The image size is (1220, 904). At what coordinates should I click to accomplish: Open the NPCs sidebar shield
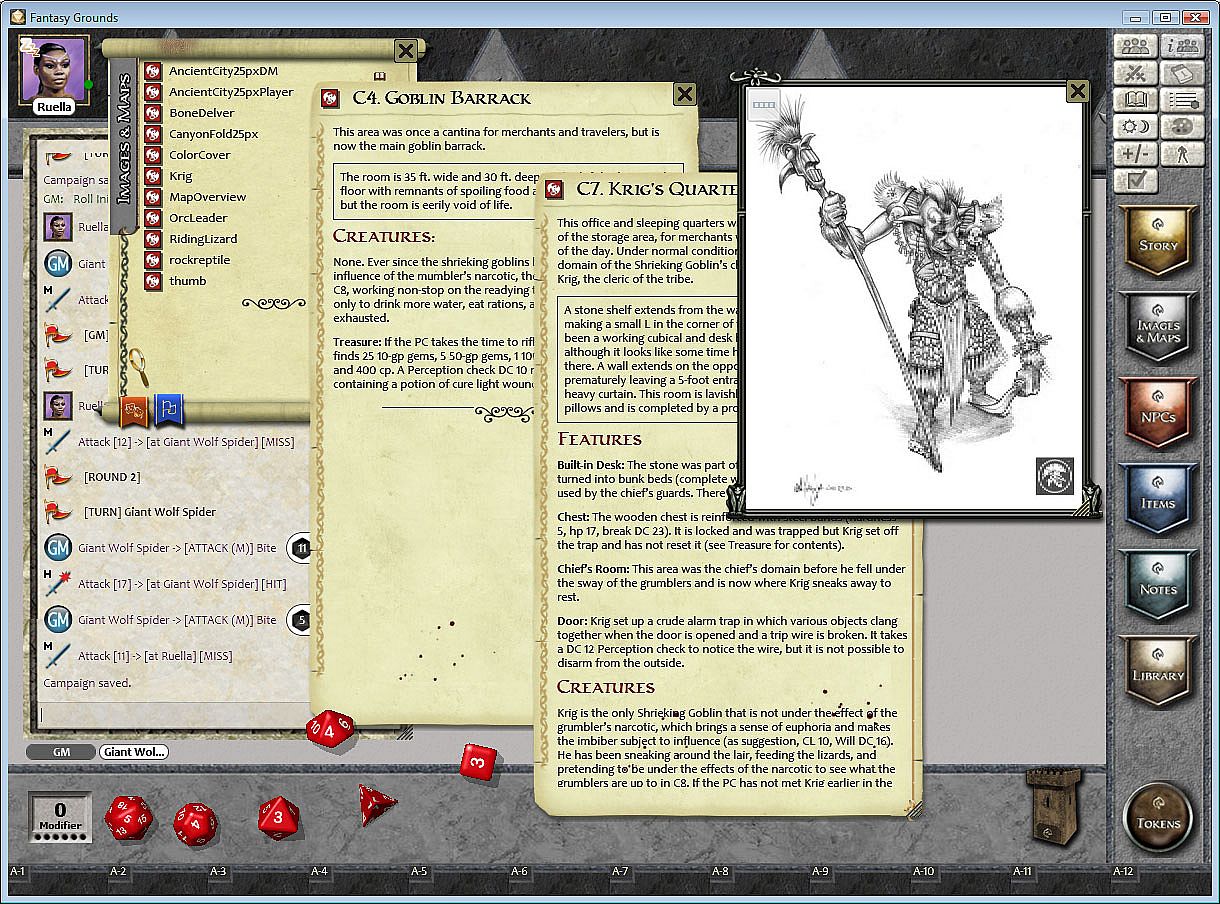pyautogui.click(x=1158, y=415)
